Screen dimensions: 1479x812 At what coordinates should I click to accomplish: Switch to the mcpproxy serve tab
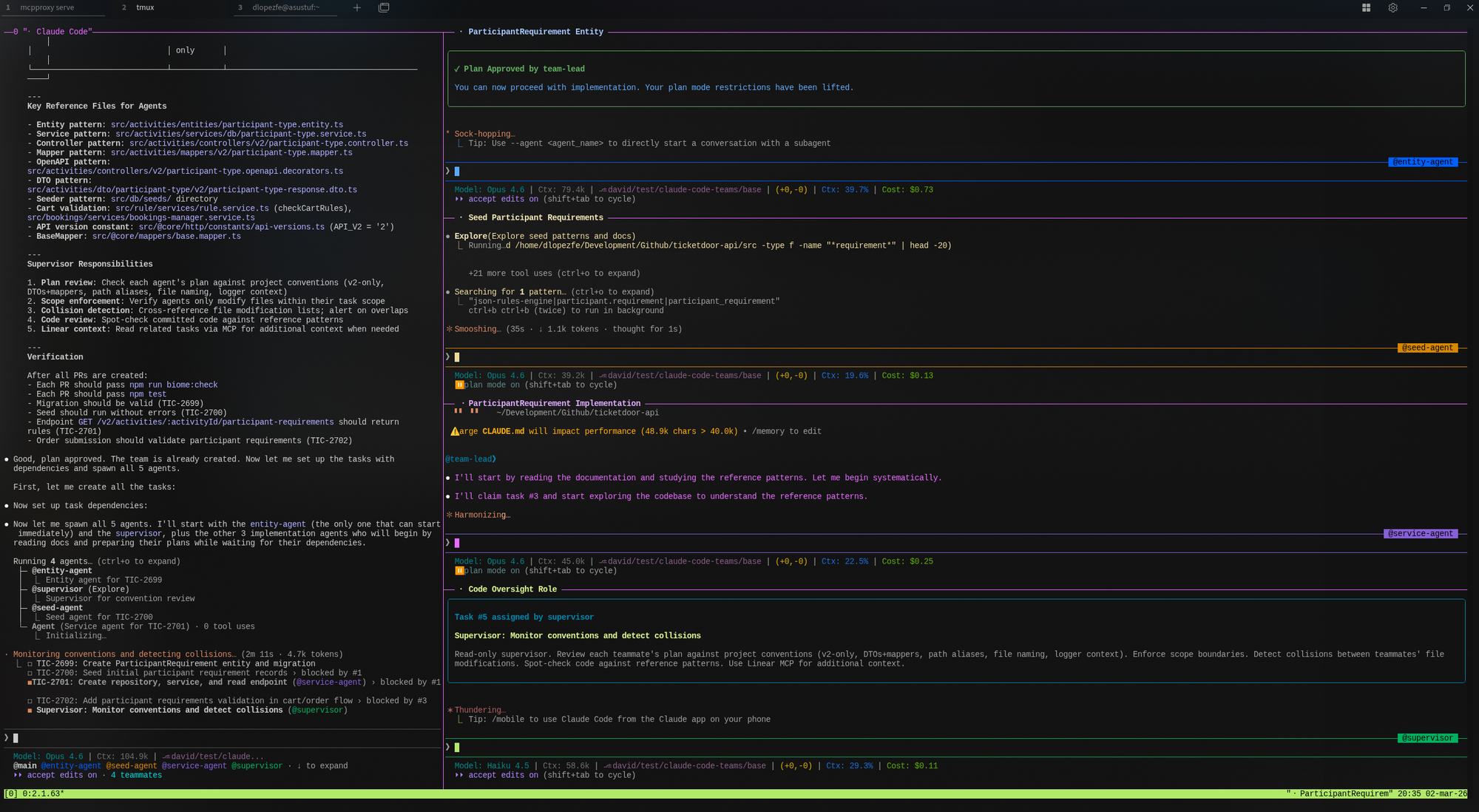click(47, 7)
